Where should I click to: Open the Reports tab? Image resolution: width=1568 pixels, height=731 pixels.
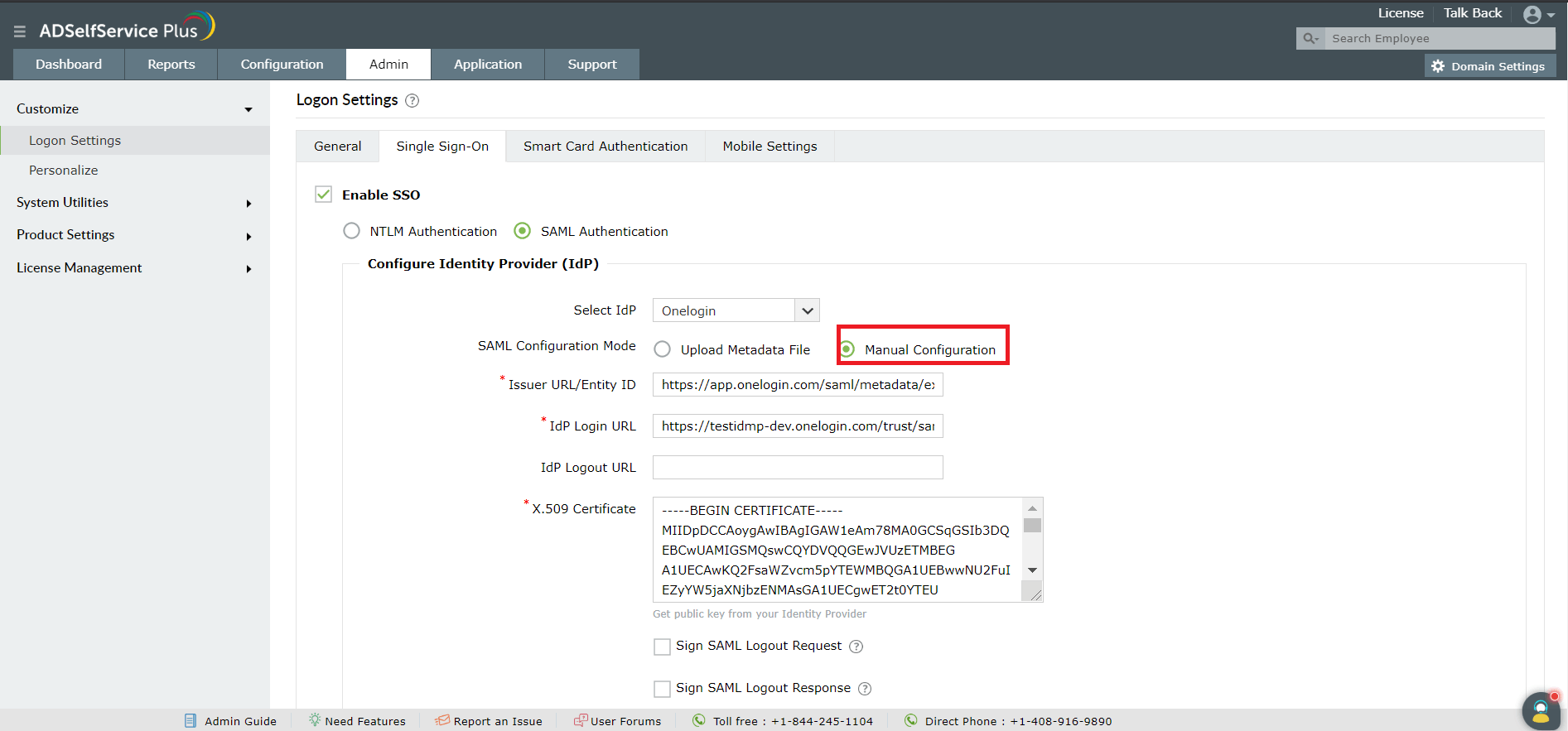click(171, 65)
